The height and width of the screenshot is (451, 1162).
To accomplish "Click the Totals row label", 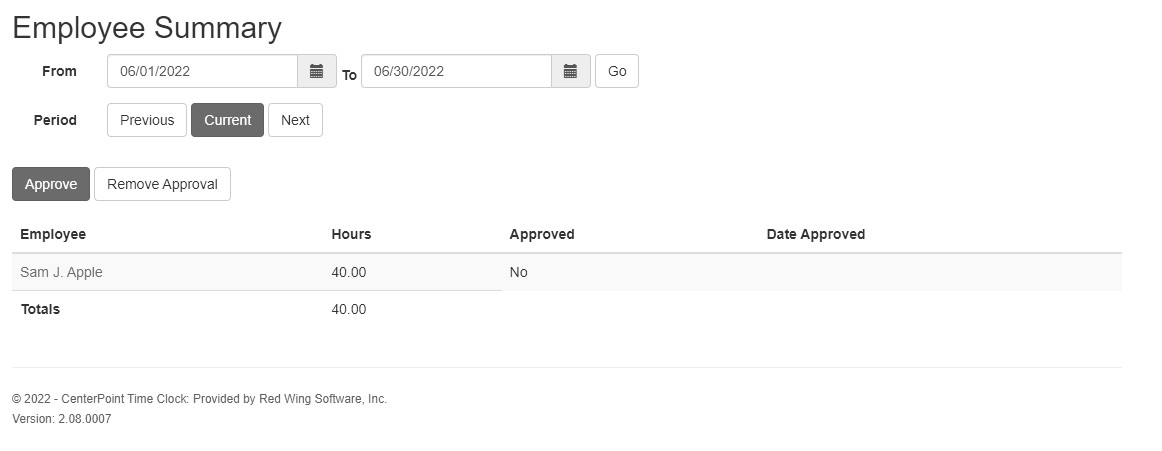I will 41,309.
